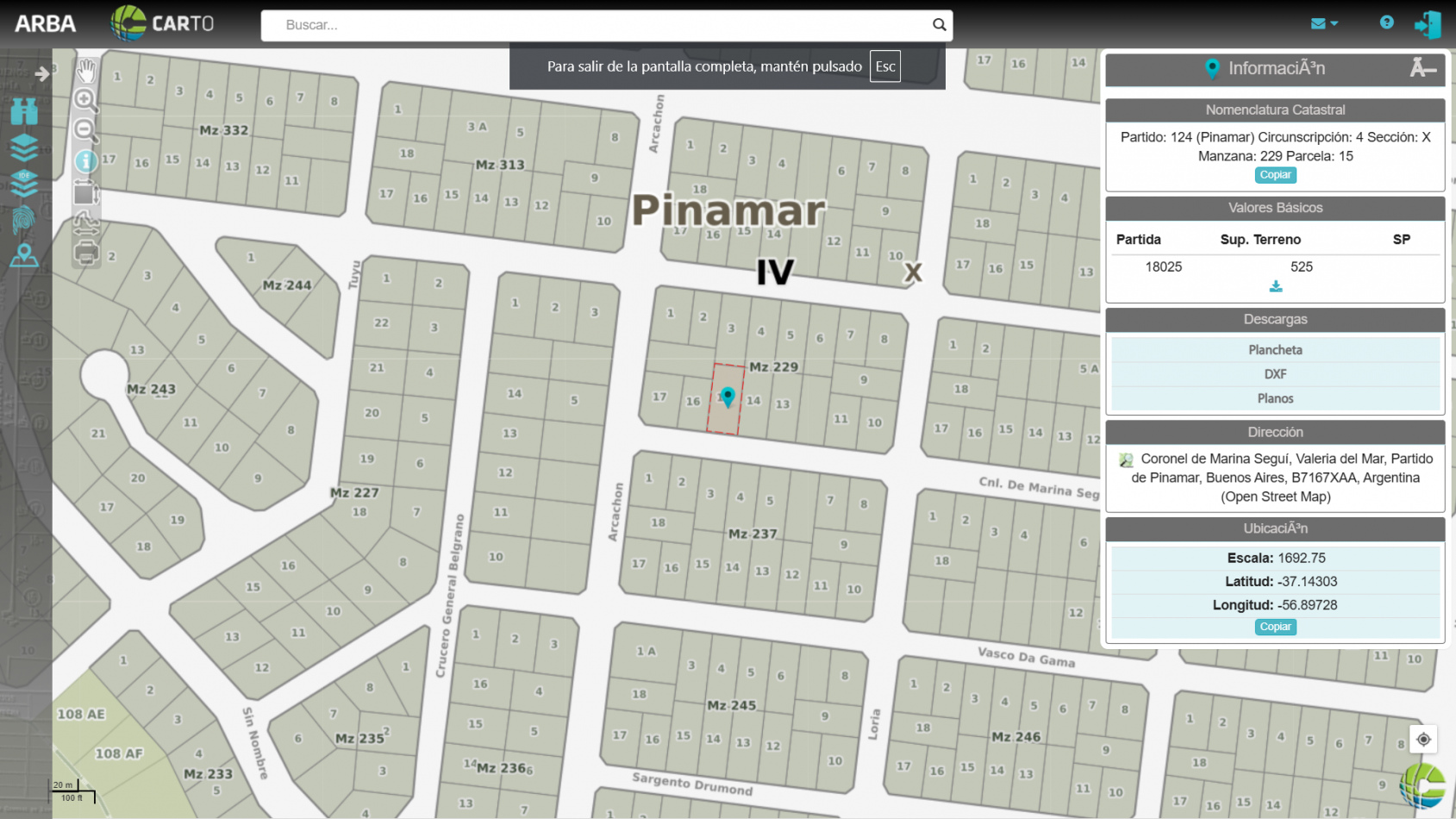Click the Esc key hint in fullscreen banner
Screen dimensions: 1456x819
(885, 66)
